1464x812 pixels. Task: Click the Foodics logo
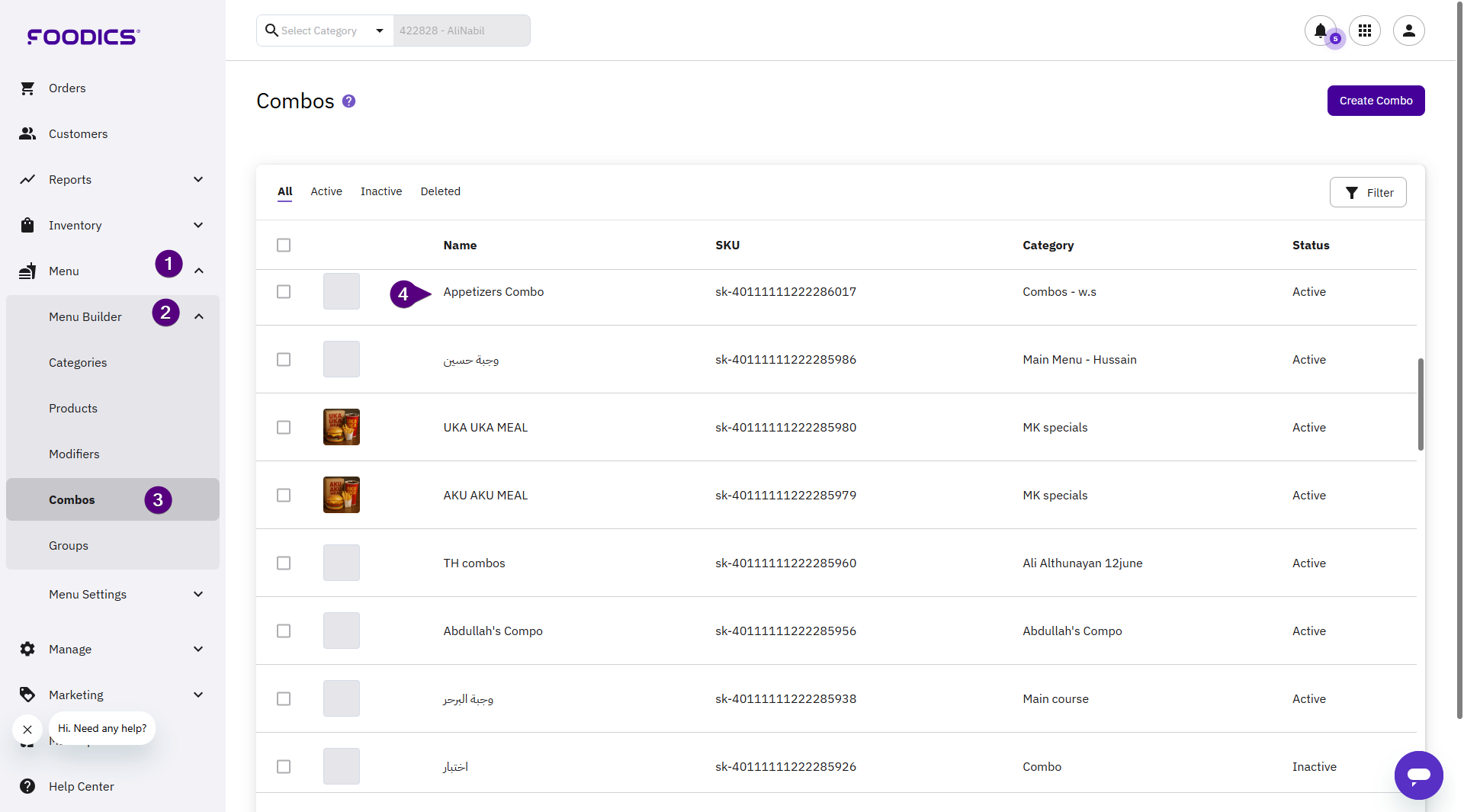click(x=83, y=37)
